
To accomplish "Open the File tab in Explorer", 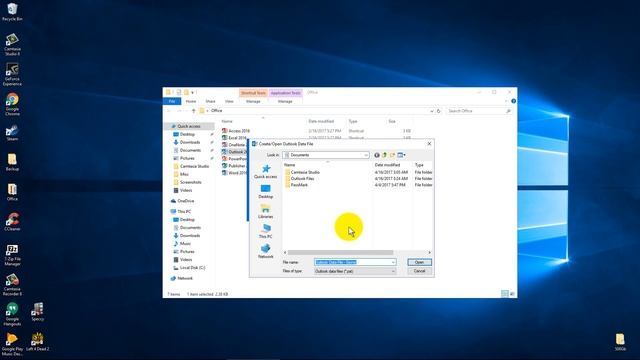I will pyautogui.click(x=172, y=101).
